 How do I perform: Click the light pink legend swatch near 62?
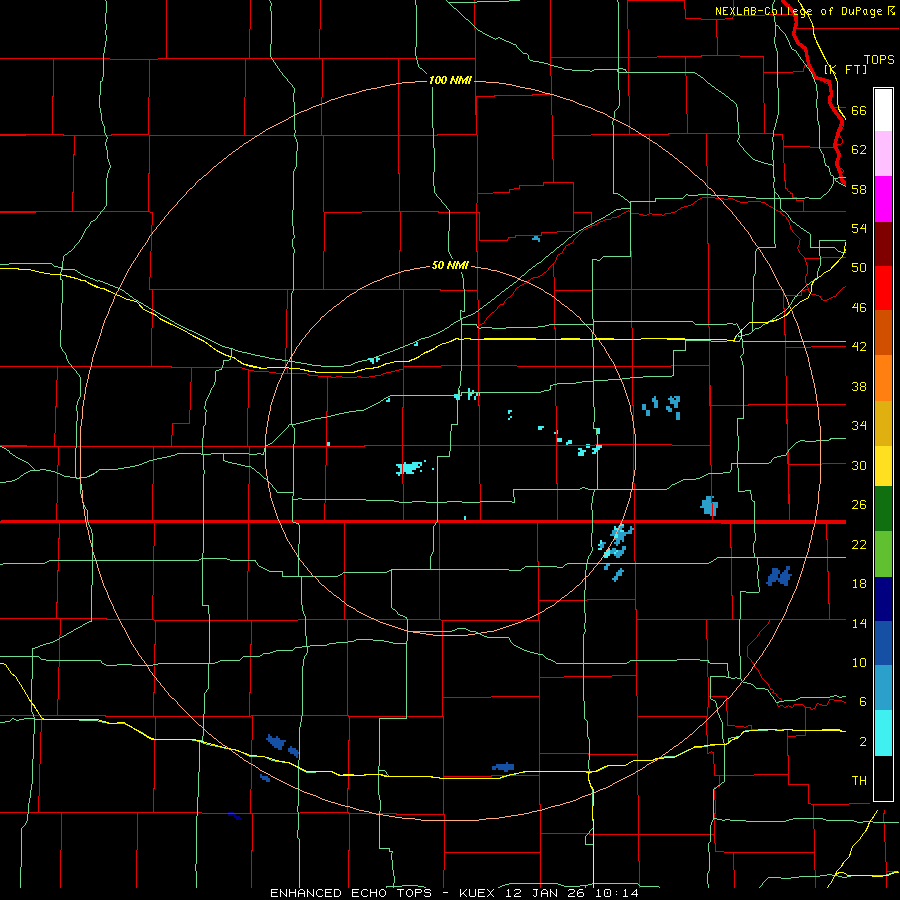[x=883, y=153]
